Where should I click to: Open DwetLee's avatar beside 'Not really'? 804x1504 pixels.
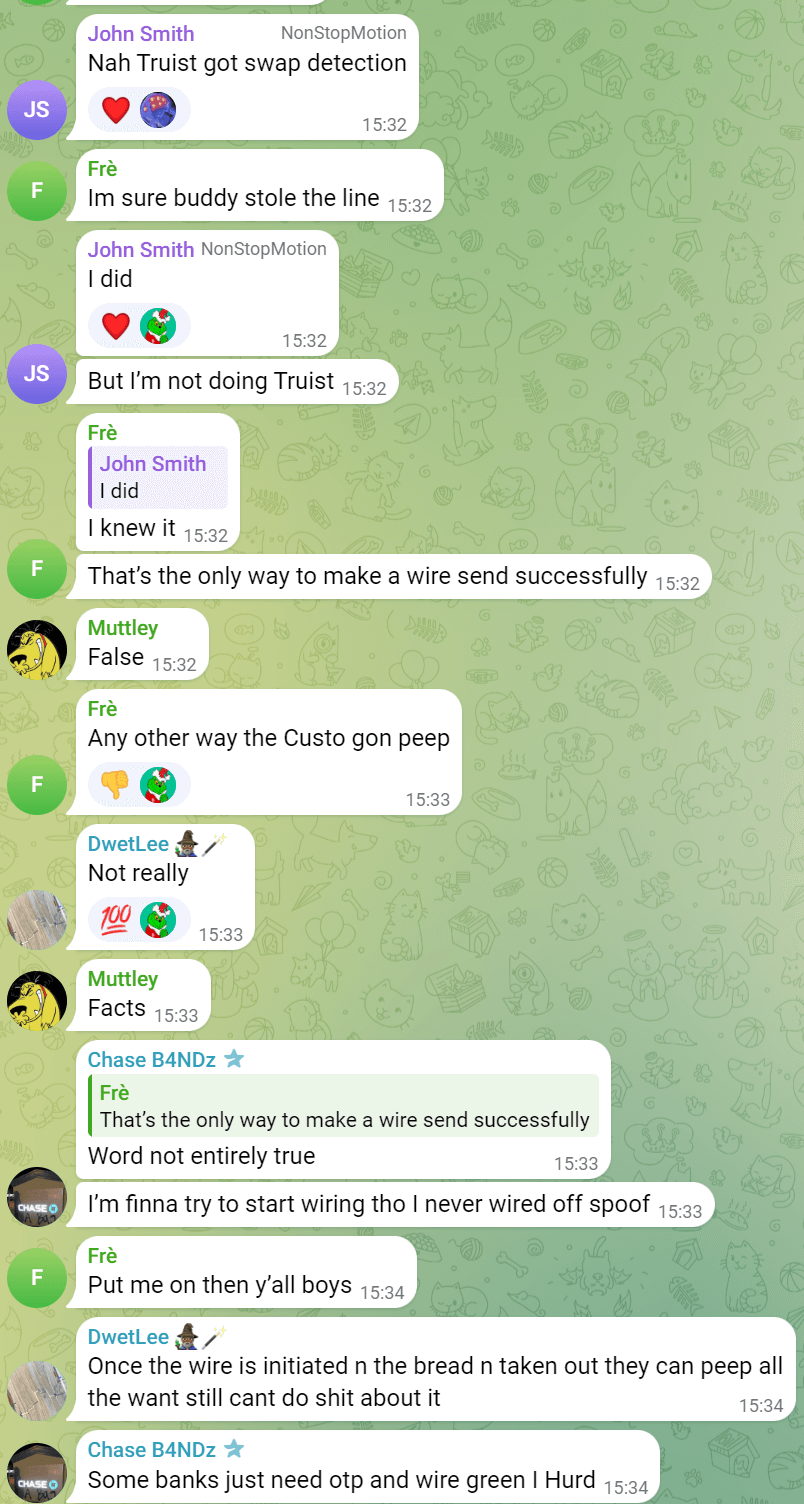[37, 920]
